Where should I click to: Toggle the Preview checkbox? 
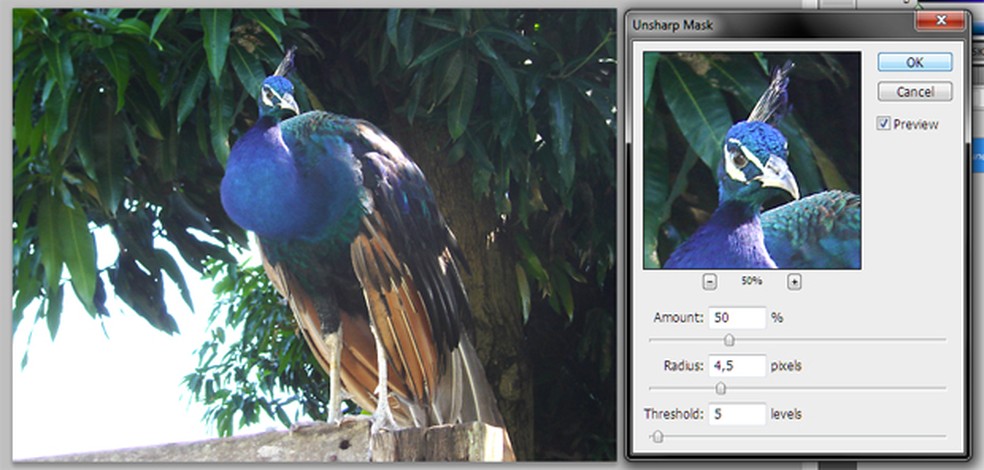click(x=884, y=124)
